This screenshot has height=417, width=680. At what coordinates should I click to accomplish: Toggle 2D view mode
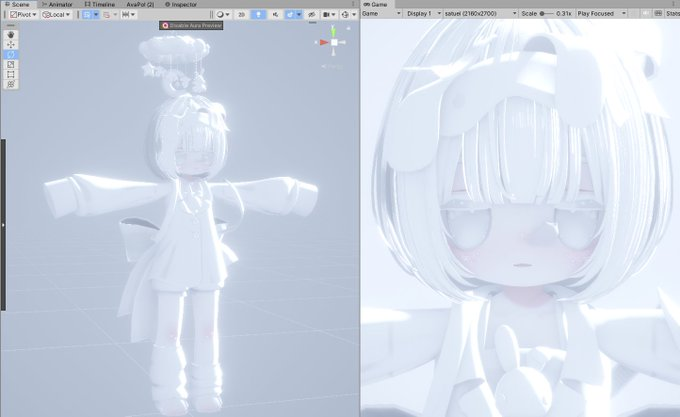click(x=242, y=15)
